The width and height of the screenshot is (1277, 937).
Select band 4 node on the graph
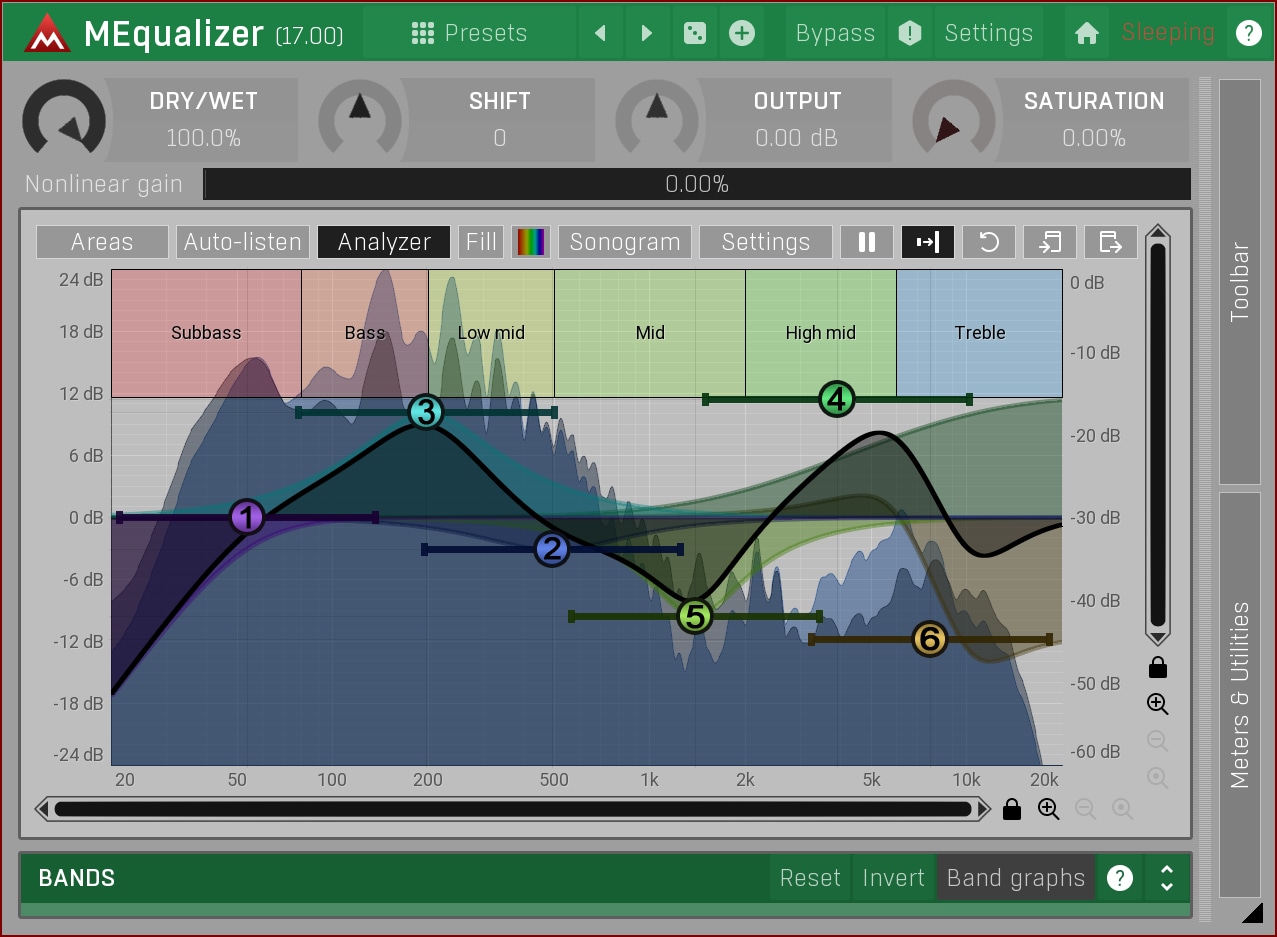click(836, 400)
